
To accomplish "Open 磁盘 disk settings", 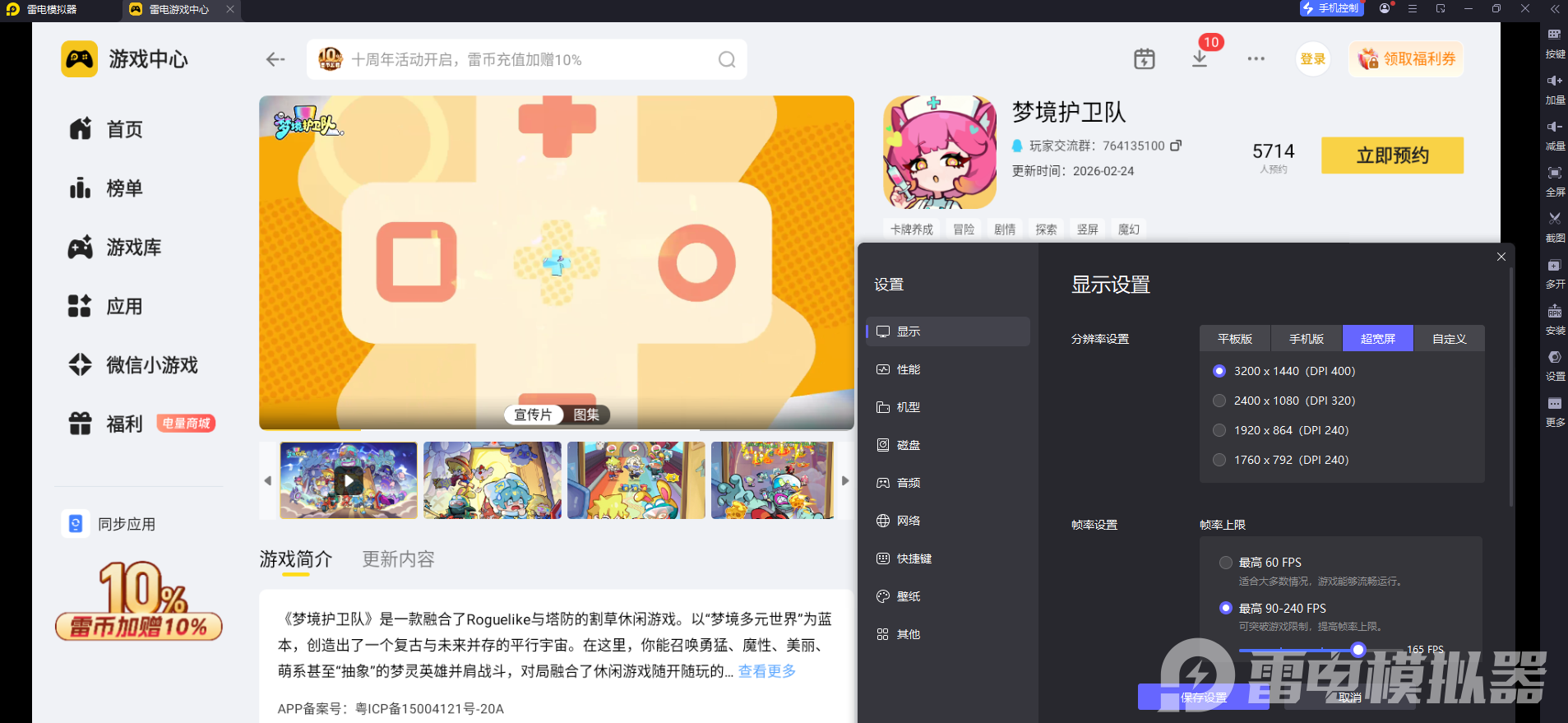I will click(948, 445).
